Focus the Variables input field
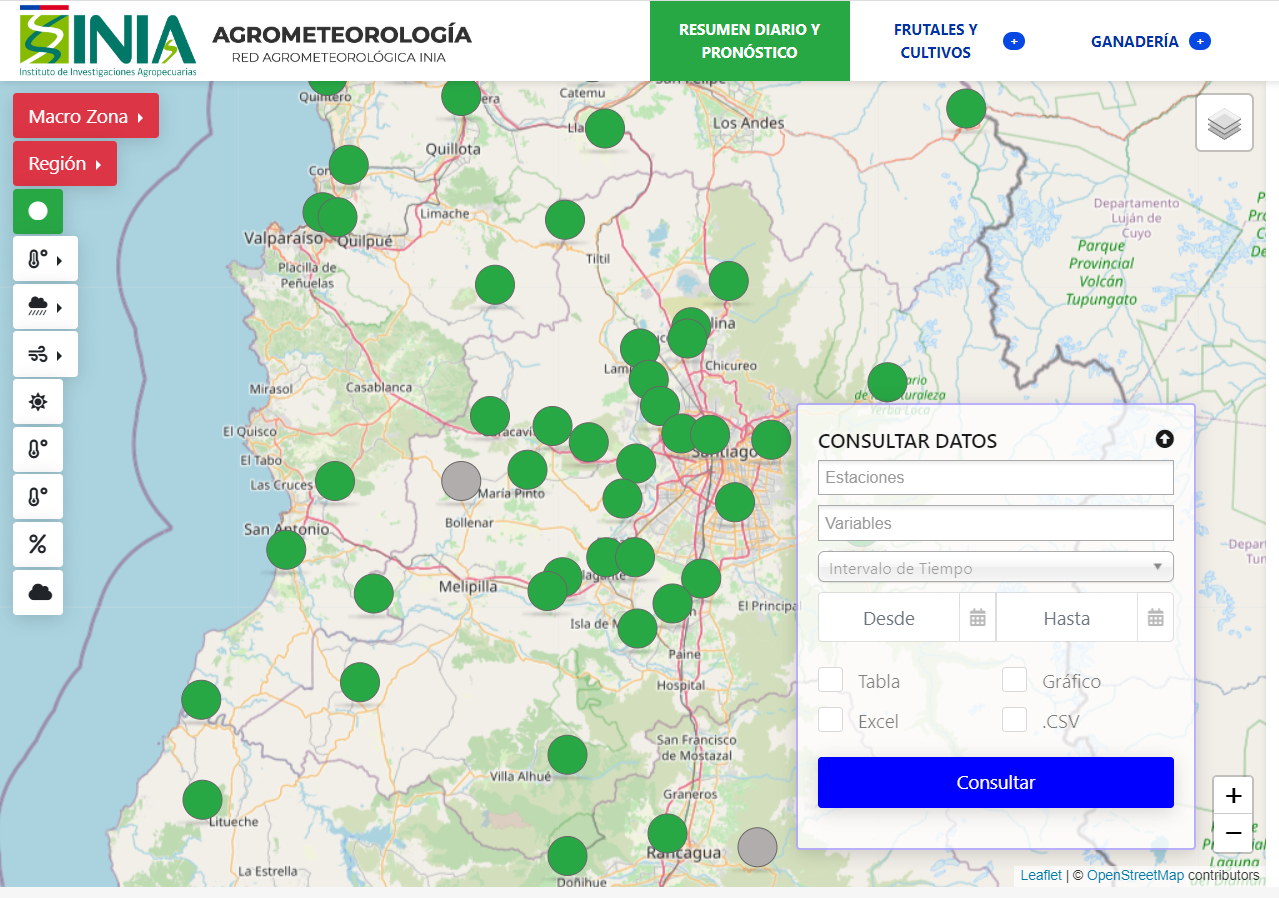 (x=996, y=523)
